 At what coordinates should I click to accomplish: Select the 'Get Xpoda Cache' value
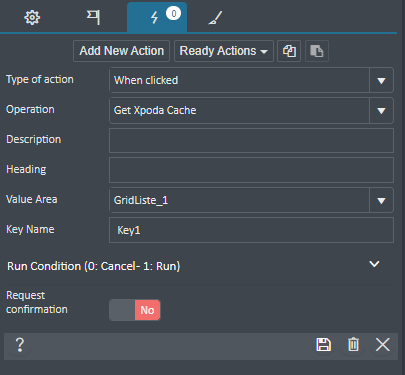tap(155, 110)
